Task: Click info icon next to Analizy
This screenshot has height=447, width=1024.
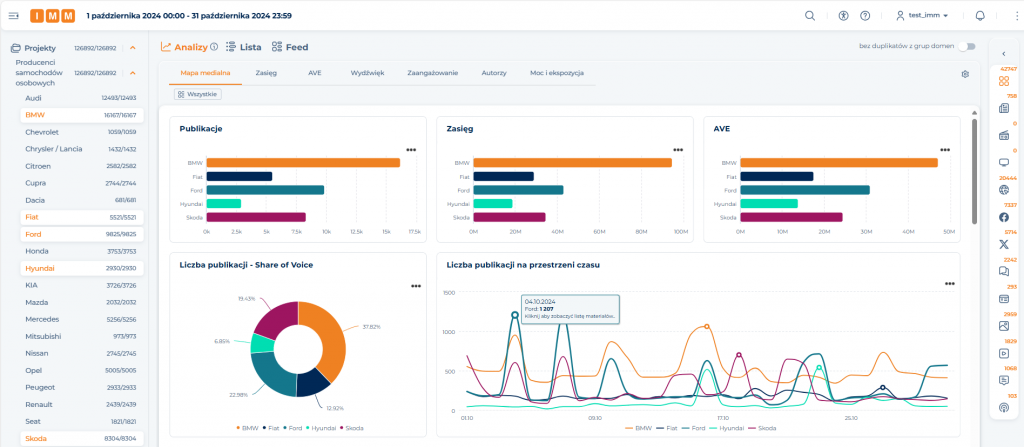Action: [x=214, y=47]
